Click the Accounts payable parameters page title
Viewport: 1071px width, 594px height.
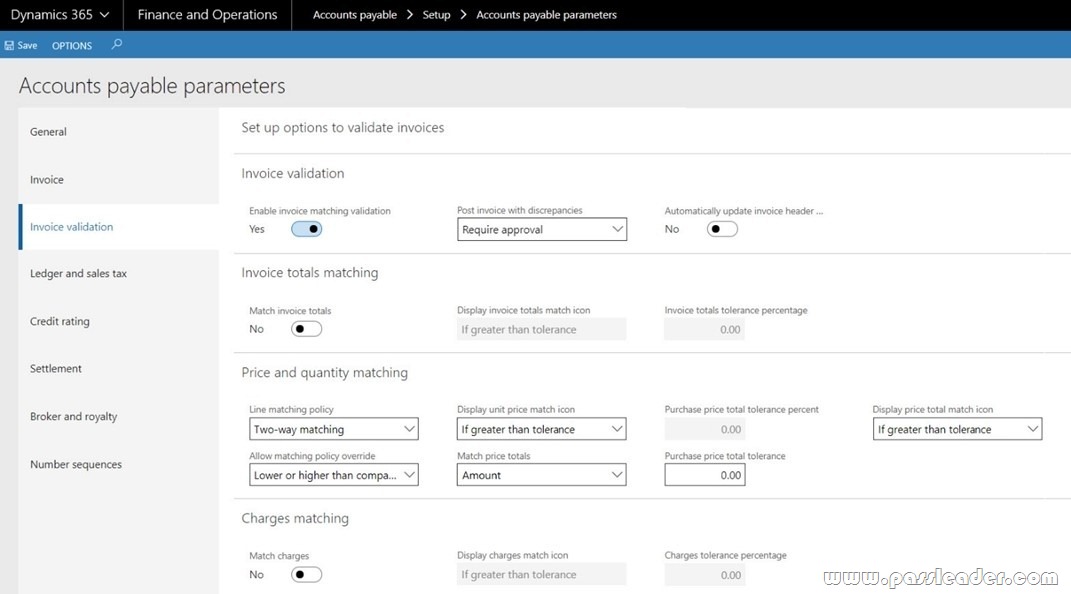pyautogui.click(x=152, y=86)
